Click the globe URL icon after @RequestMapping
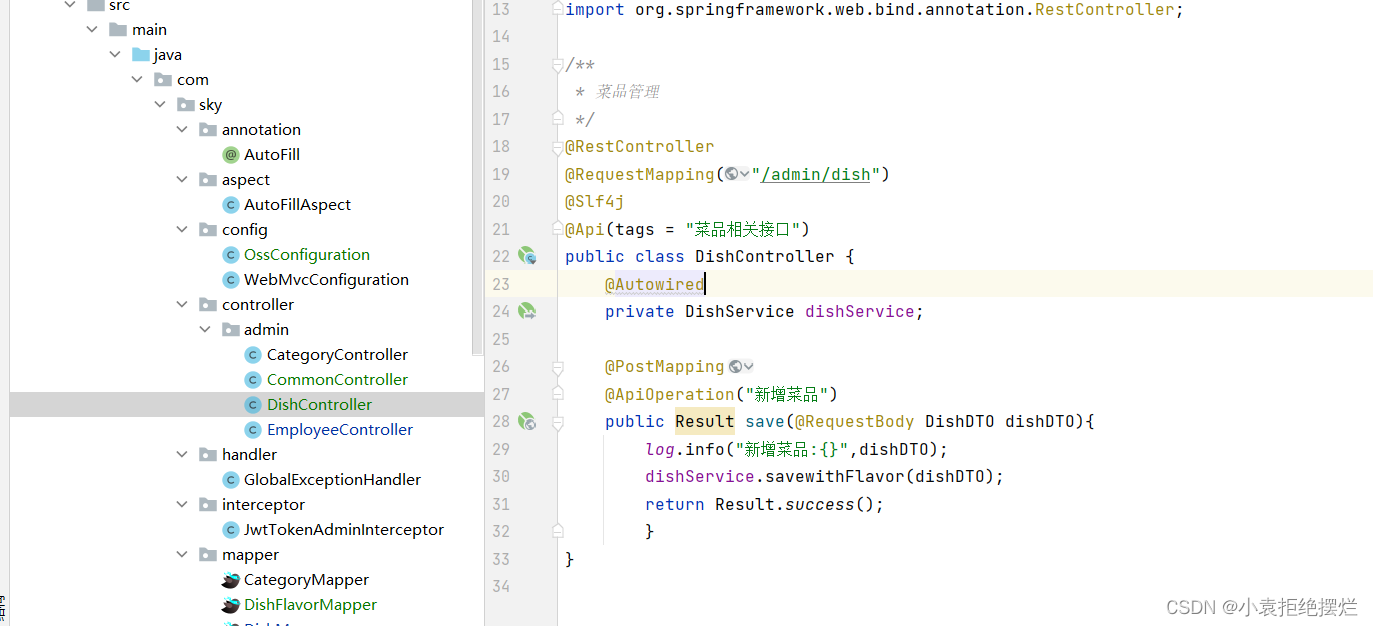 pos(731,174)
